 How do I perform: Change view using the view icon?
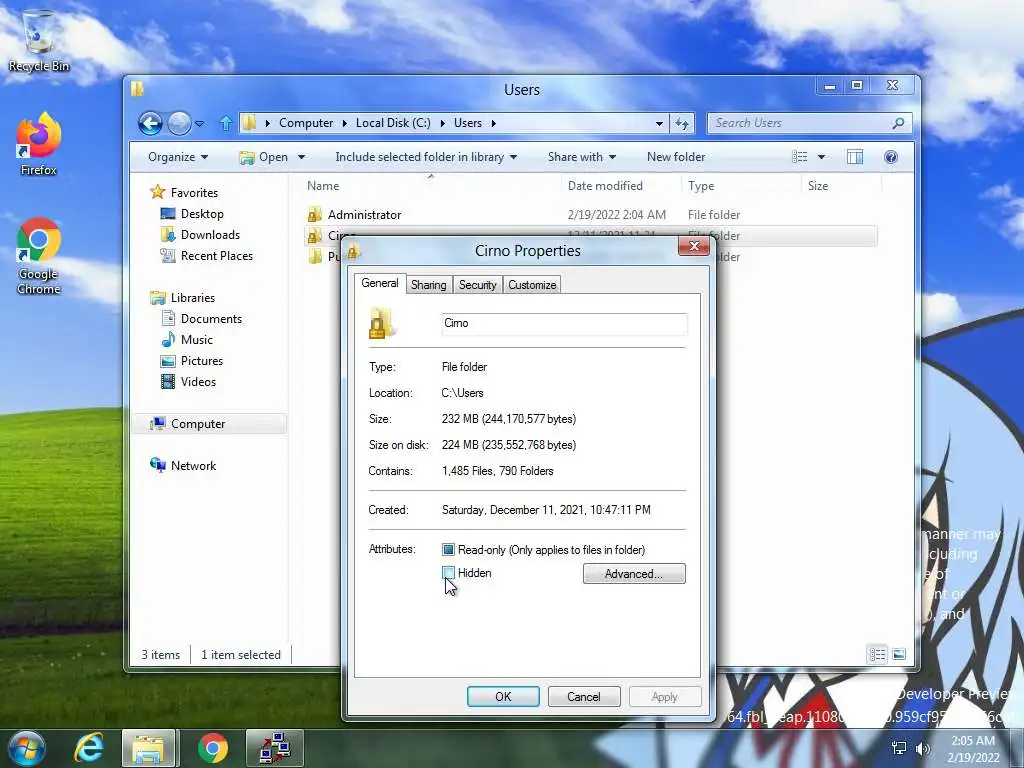coord(799,157)
